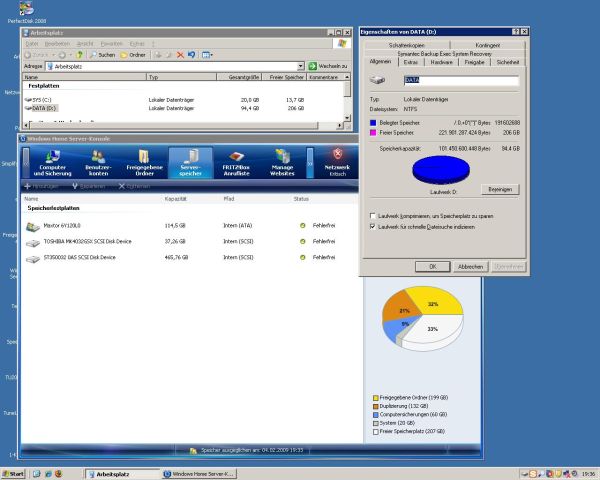Open PerfectDisk 2008 desktop icon
Image resolution: width=600 pixels, height=480 pixels.
click(26, 12)
